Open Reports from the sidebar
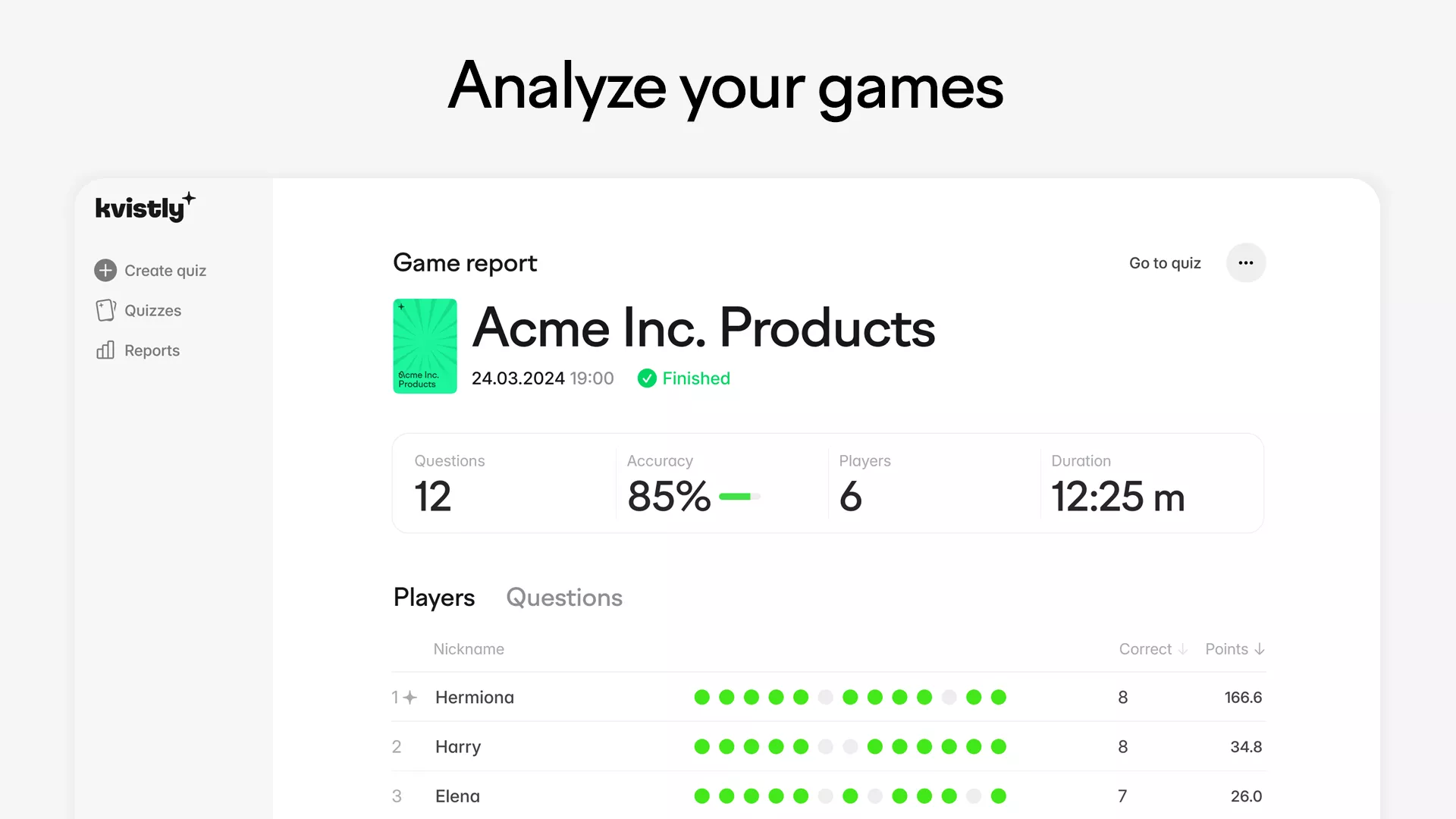The width and height of the screenshot is (1456, 819). [x=152, y=350]
